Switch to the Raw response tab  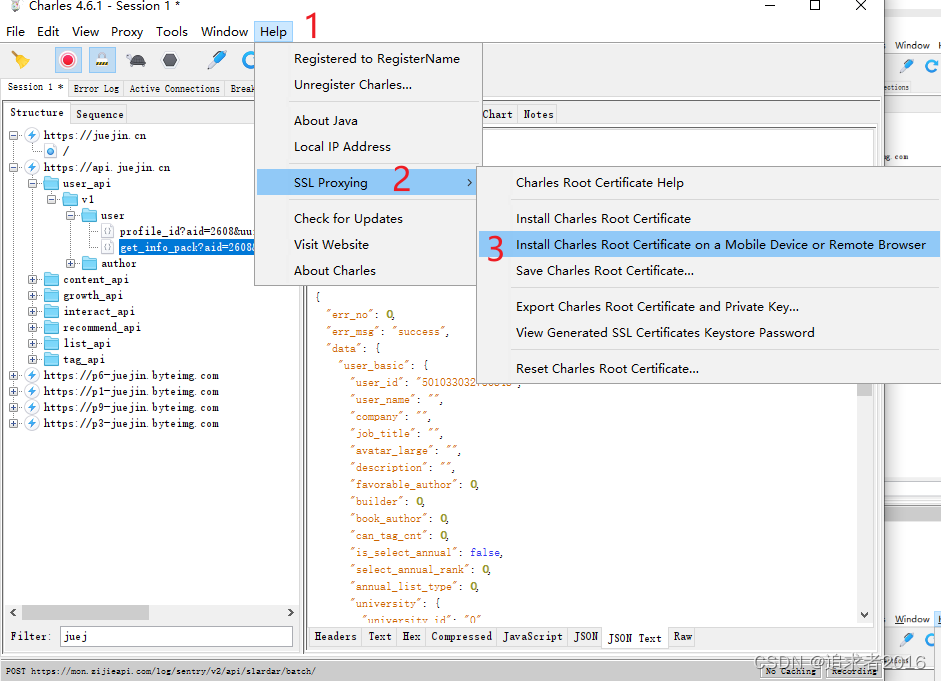(682, 637)
